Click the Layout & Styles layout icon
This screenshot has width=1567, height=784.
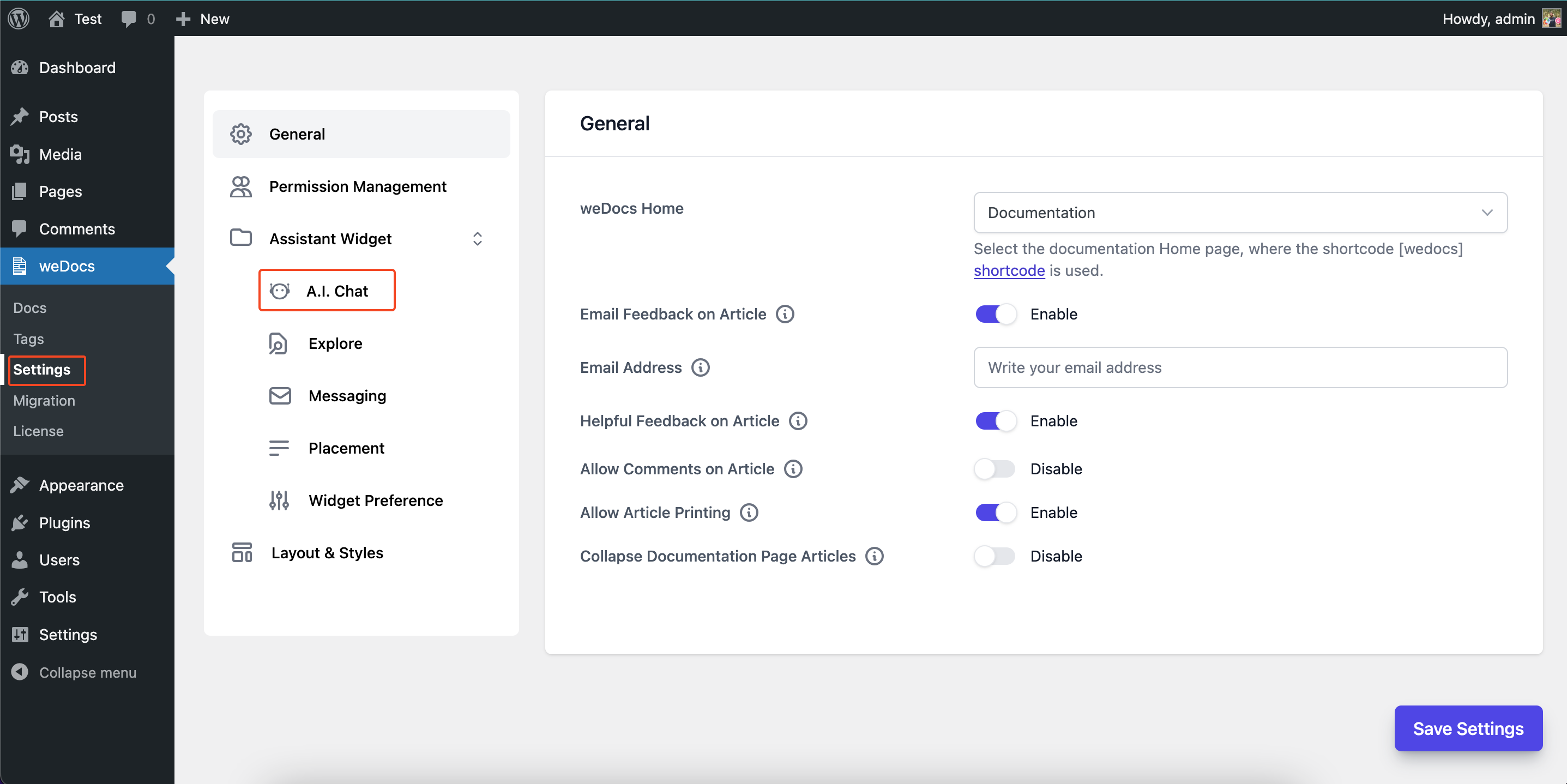(242, 553)
